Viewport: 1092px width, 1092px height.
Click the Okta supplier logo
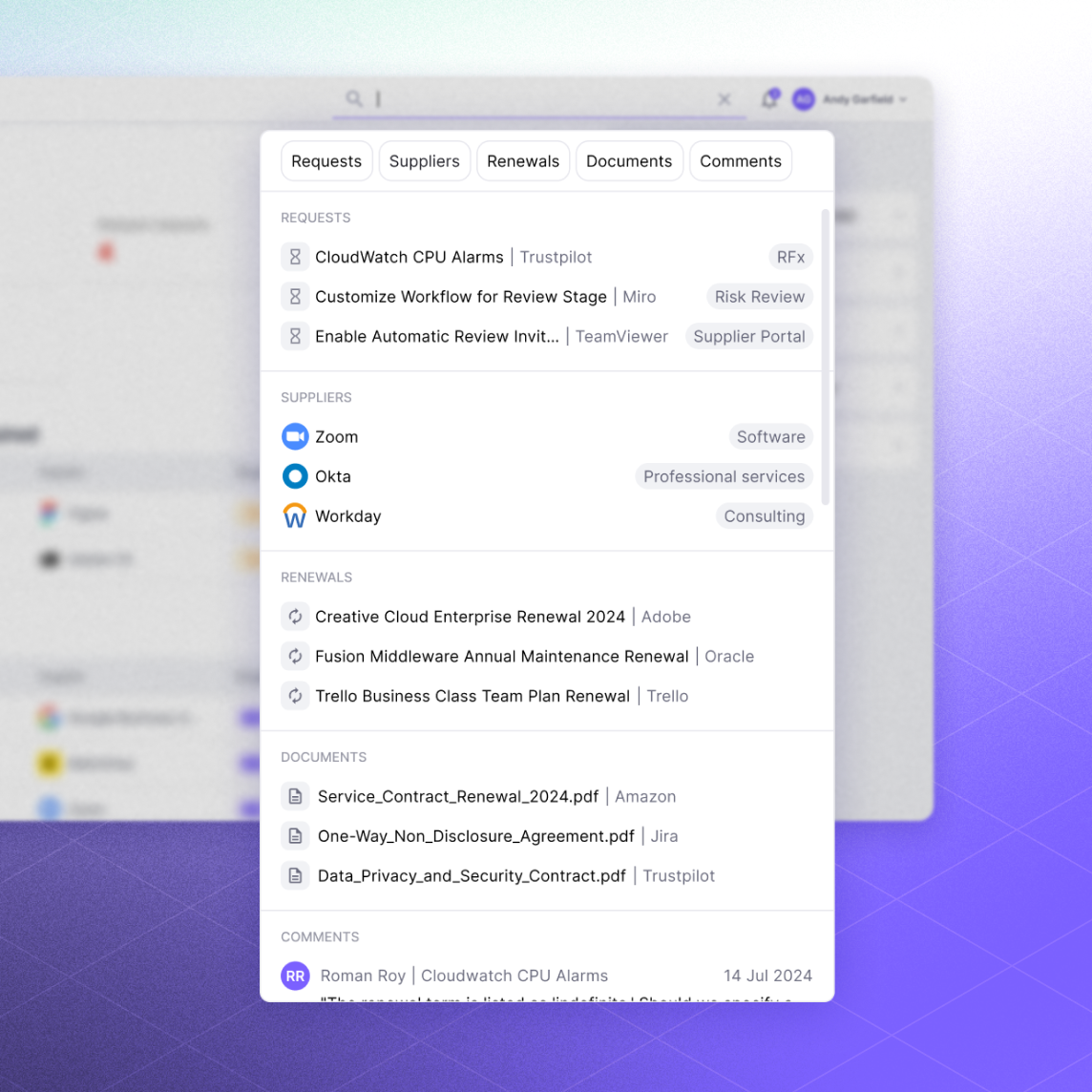click(295, 476)
